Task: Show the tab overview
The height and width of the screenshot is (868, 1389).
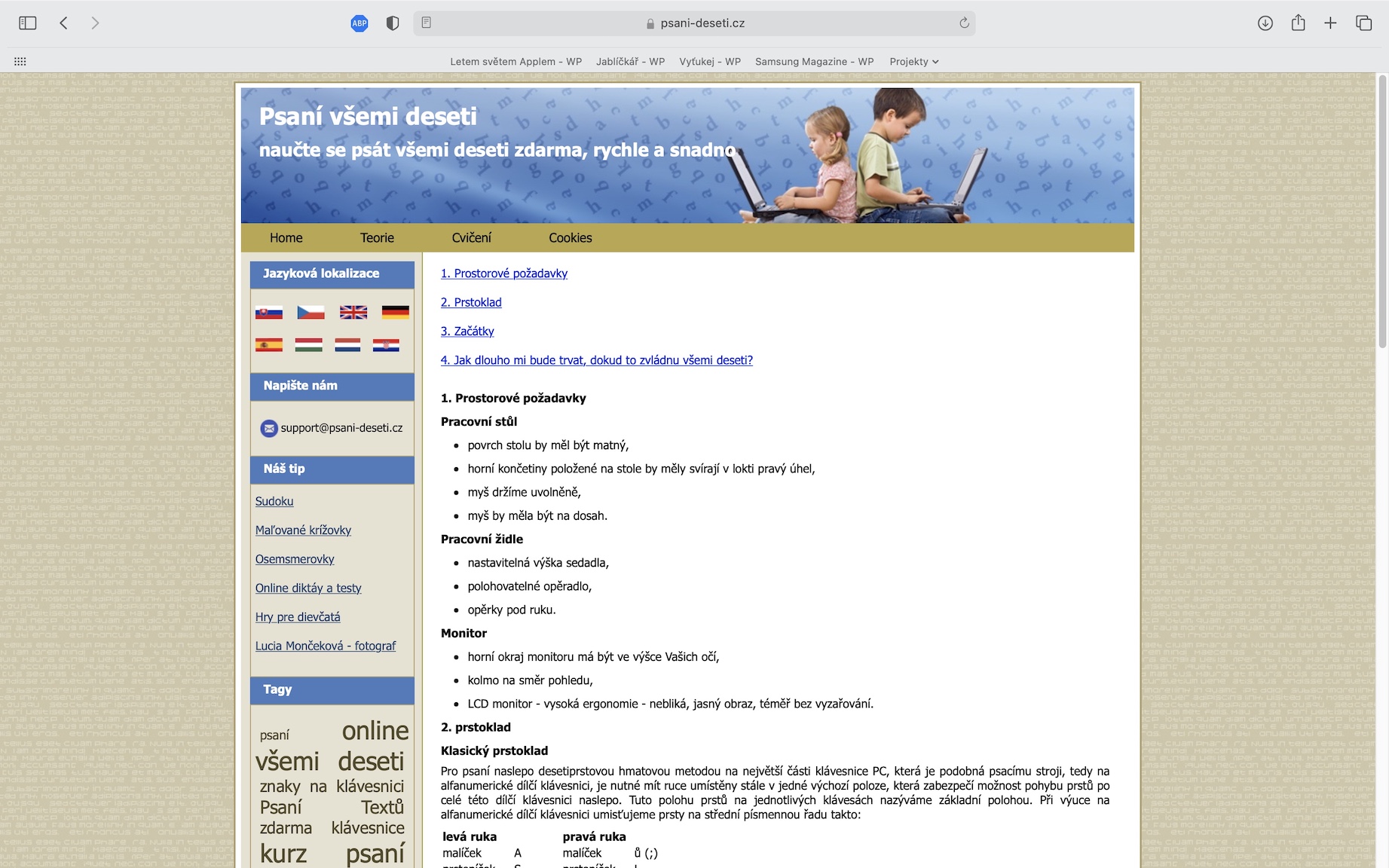Action: pyautogui.click(x=1363, y=23)
